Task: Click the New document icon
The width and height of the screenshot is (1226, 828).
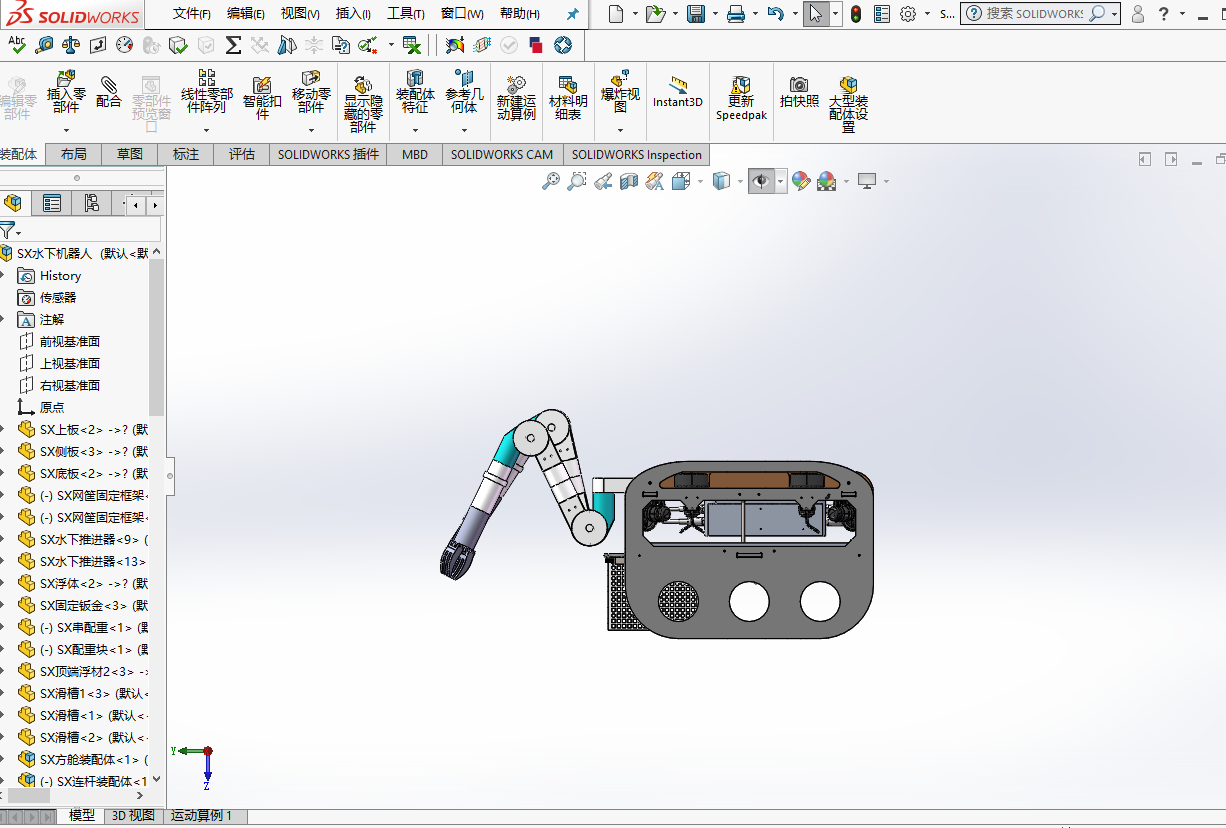Action: click(x=616, y=14)
